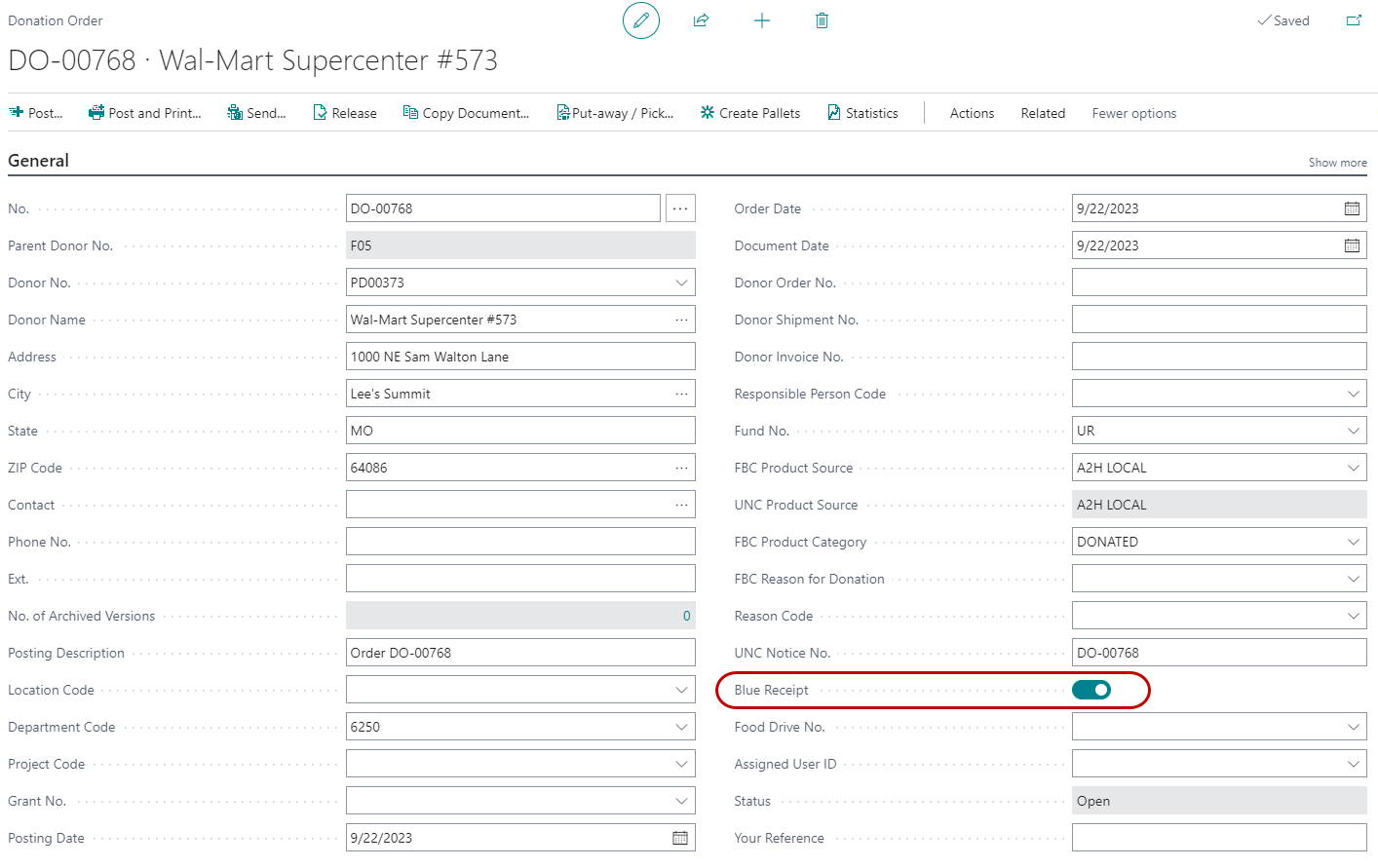Click the Statistics action
This screenshot has height=868, width=1378.
pos(862,113)
